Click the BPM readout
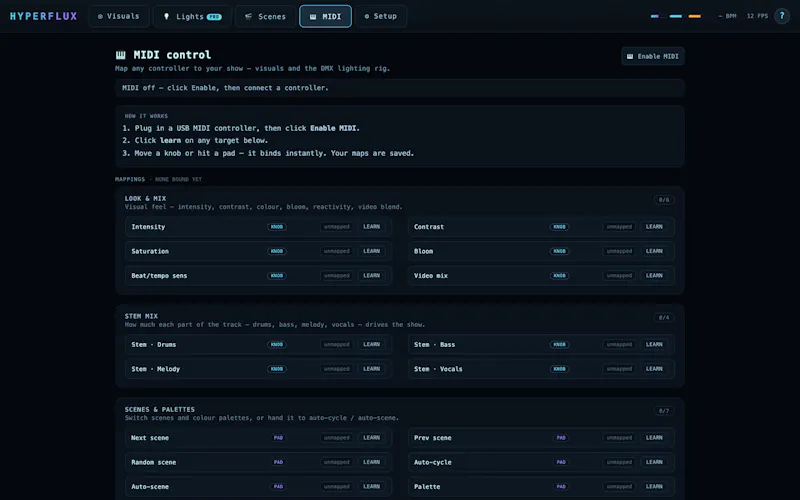800x500 pixels. pos(727,16)
